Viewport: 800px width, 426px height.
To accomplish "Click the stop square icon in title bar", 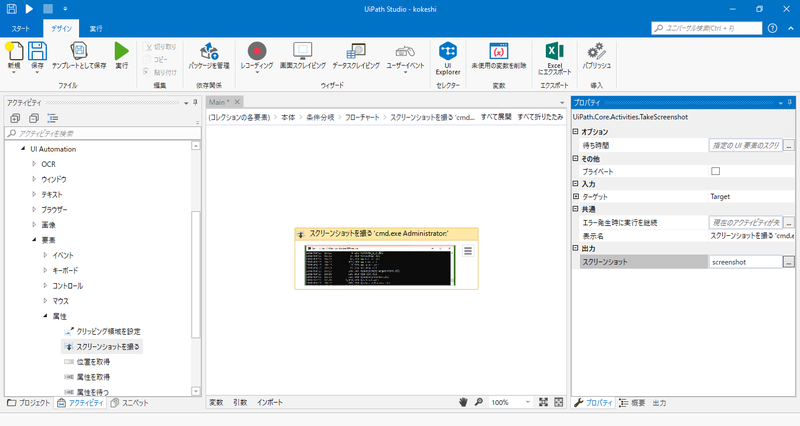I will (47, 9).
